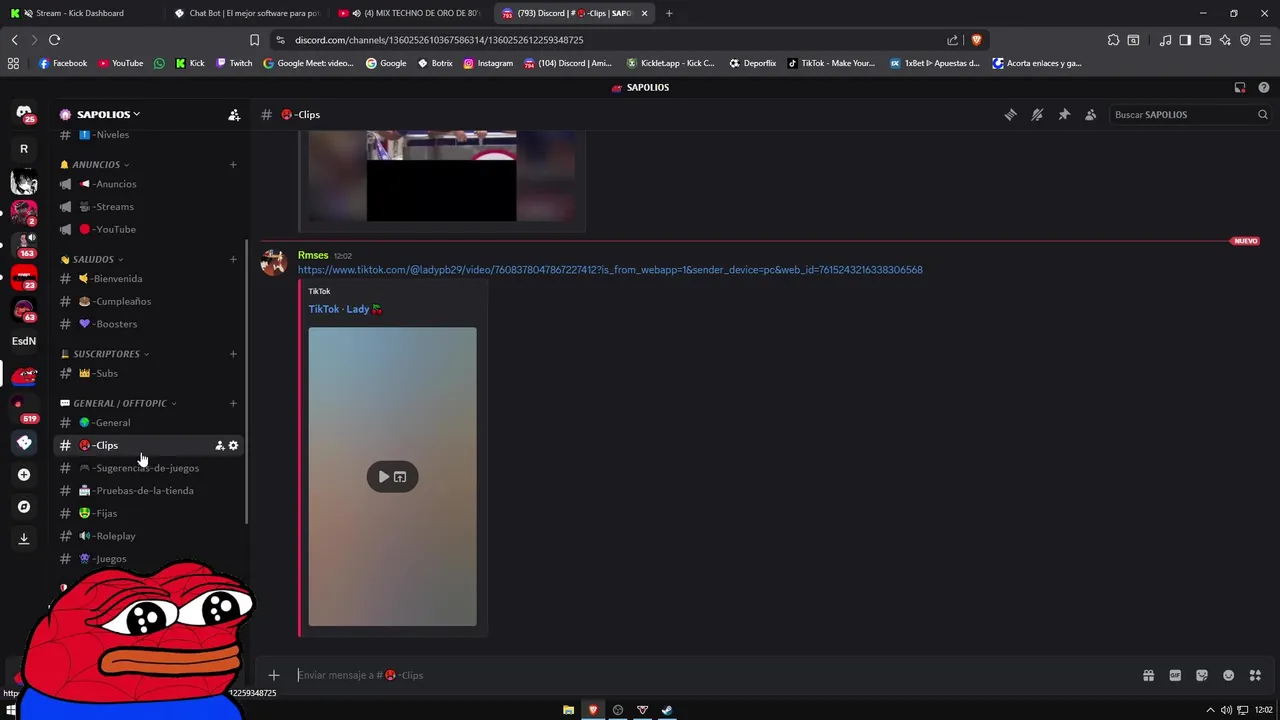
Task: Open server with 519 notification badge
Action: coord(24,410)
